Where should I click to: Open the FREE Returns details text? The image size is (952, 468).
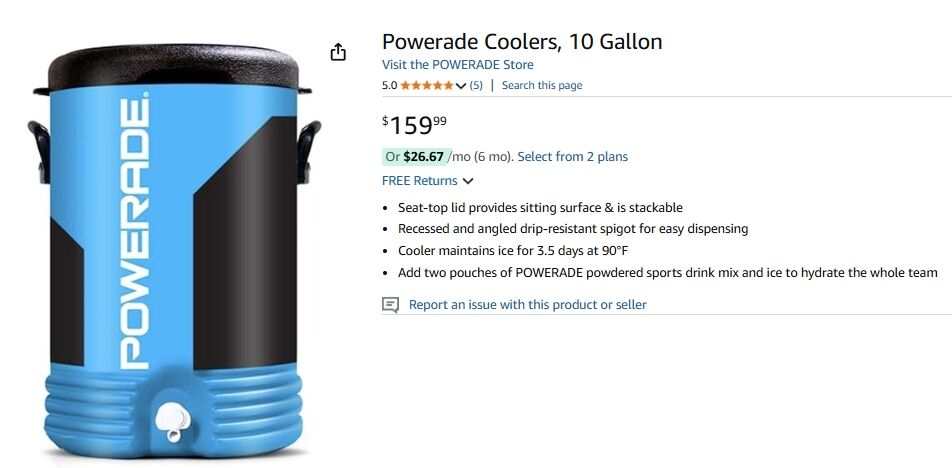pos(419,181)
